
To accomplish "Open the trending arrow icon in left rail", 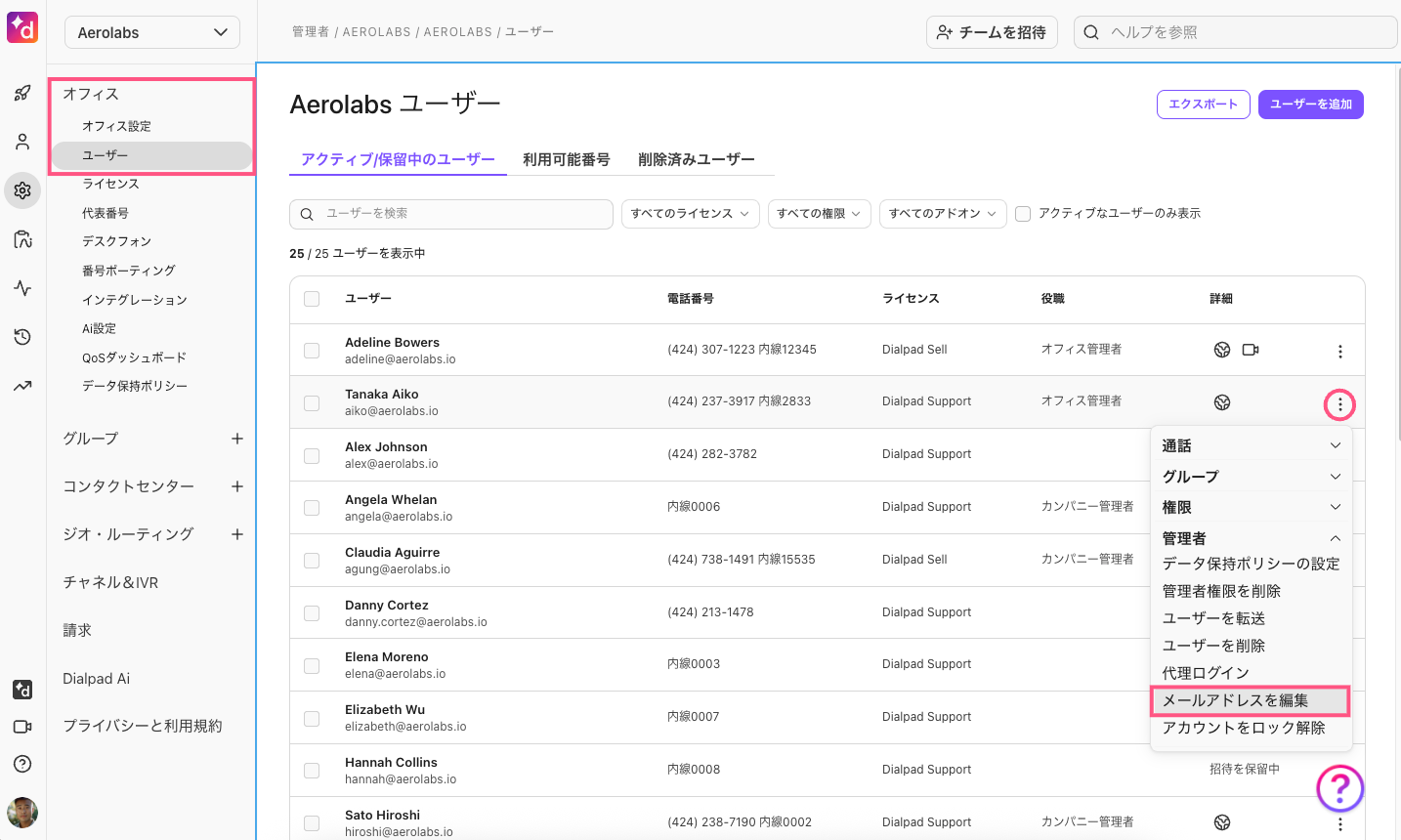I will click(22, 386).
